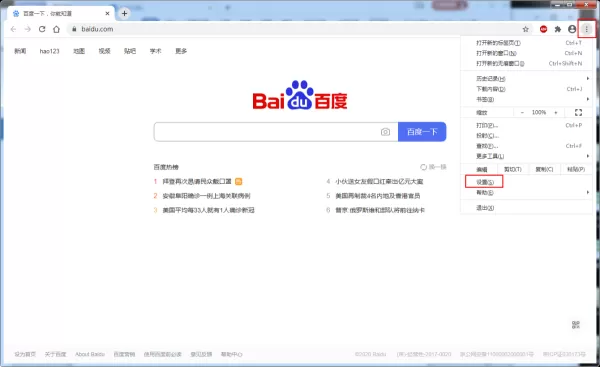Viewport: 600px width, 367px height.
Task: Choose 查找 from the menu
Action: point(527,146)
